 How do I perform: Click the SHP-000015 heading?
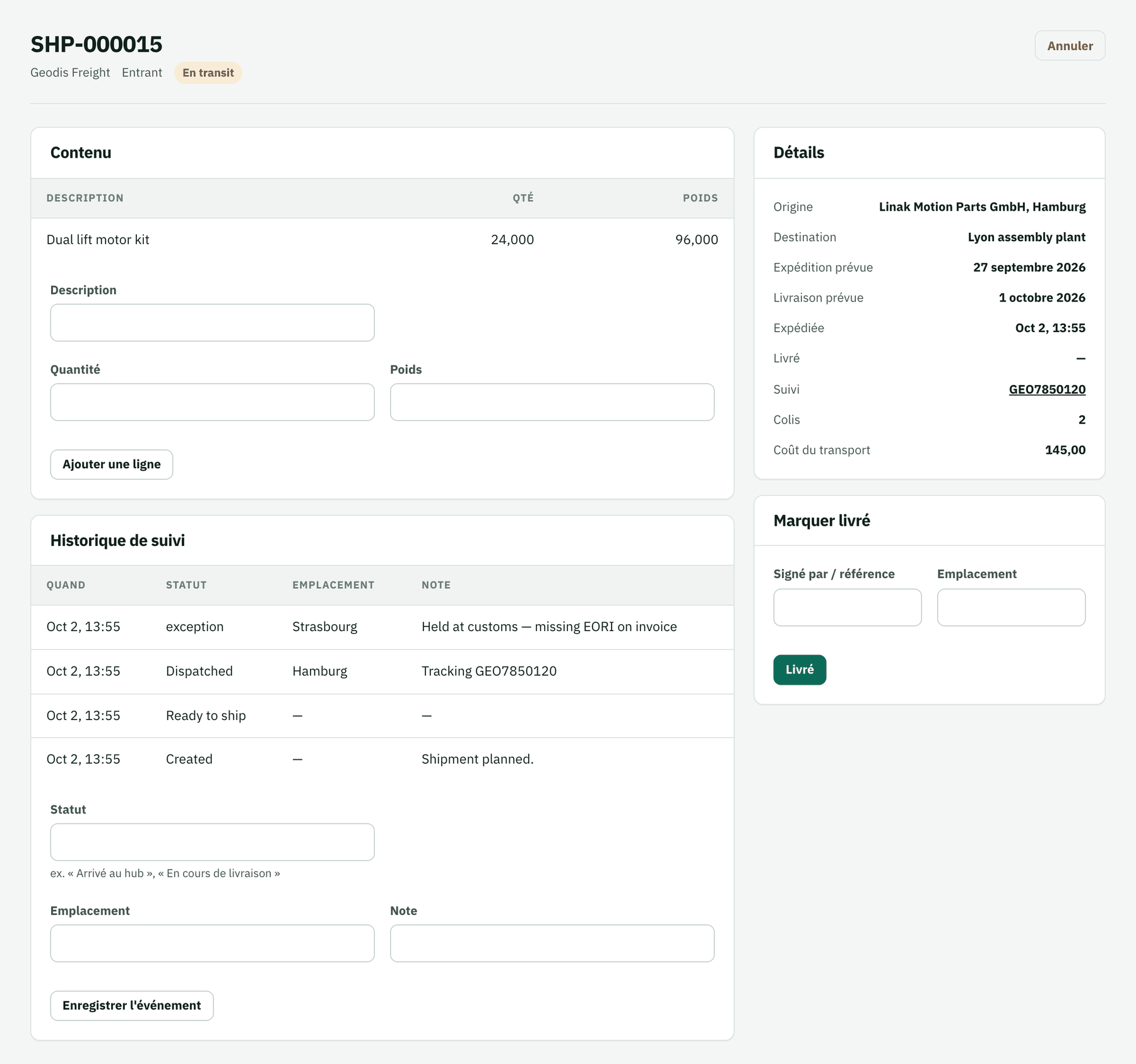click(x=97, y=44)
